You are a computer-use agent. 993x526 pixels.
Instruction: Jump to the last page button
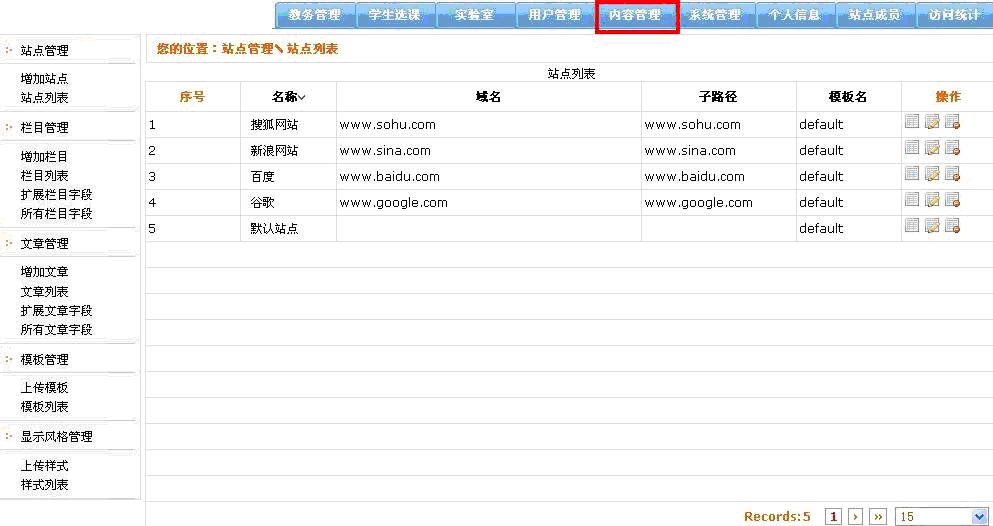pyautogui.click(x=877, y=516)
